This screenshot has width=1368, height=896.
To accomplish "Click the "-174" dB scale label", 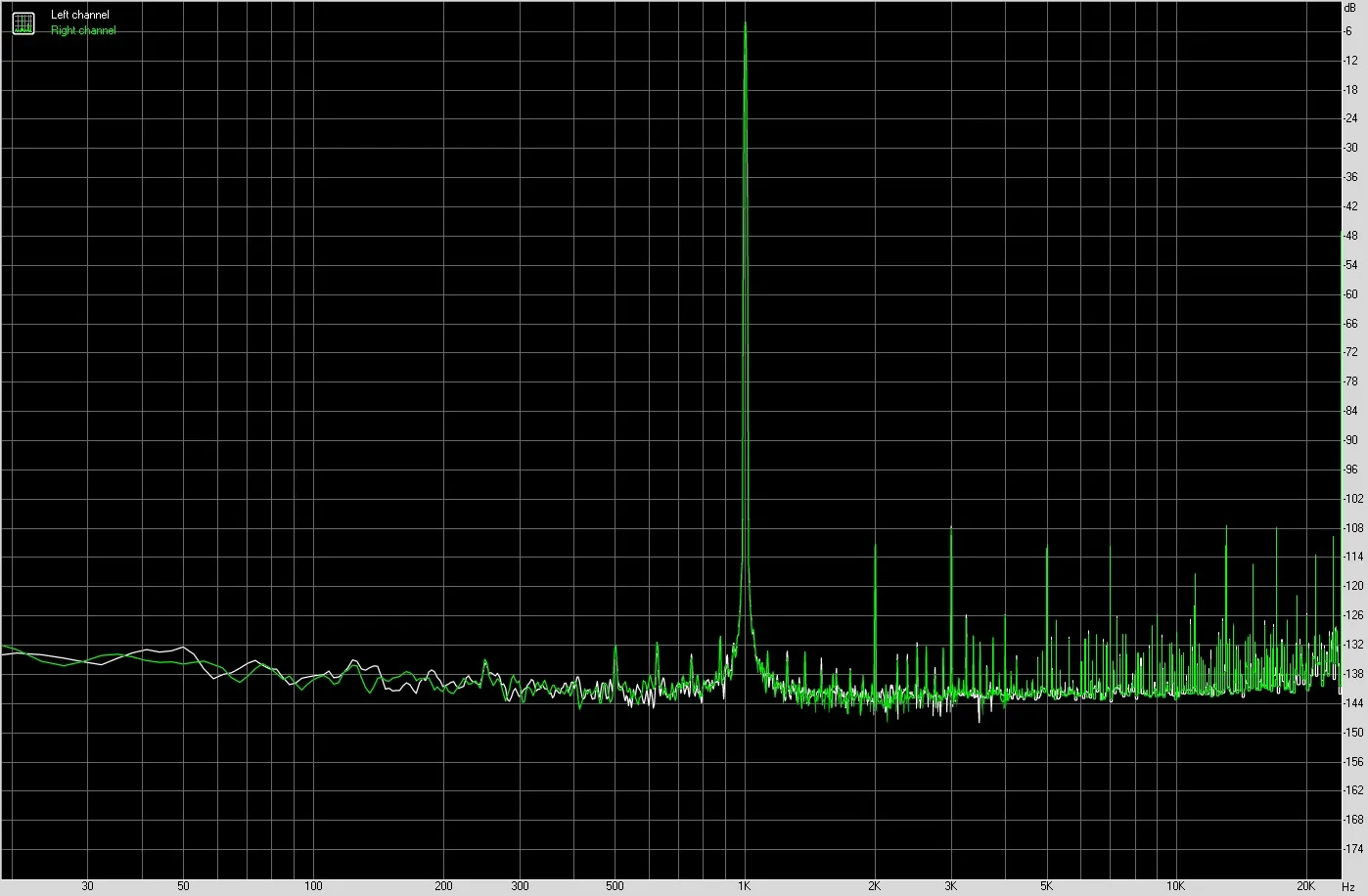I will 1352,849.
